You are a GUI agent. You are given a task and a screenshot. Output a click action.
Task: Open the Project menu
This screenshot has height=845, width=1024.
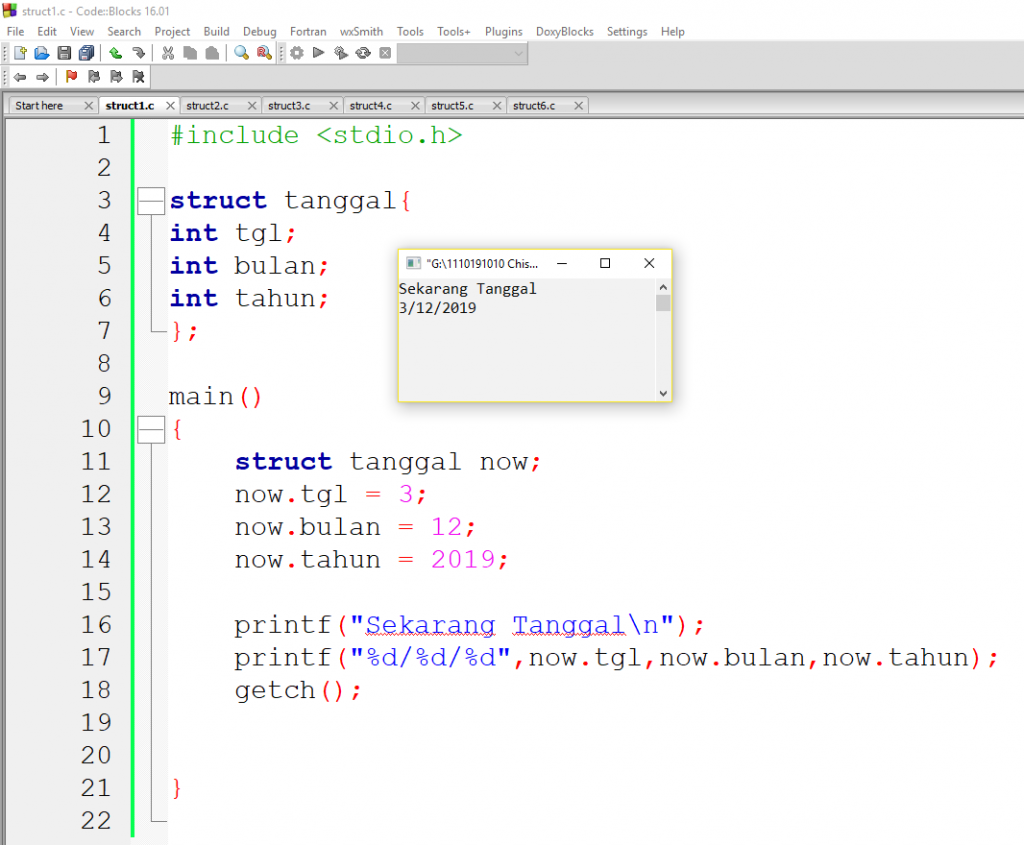pos(172,31)
